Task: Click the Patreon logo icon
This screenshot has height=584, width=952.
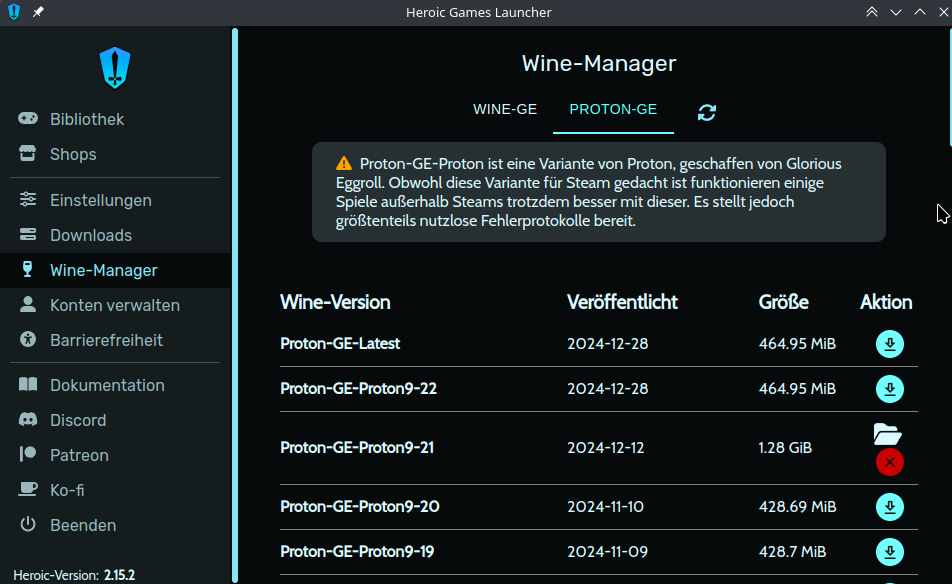Action: (28, 454)
